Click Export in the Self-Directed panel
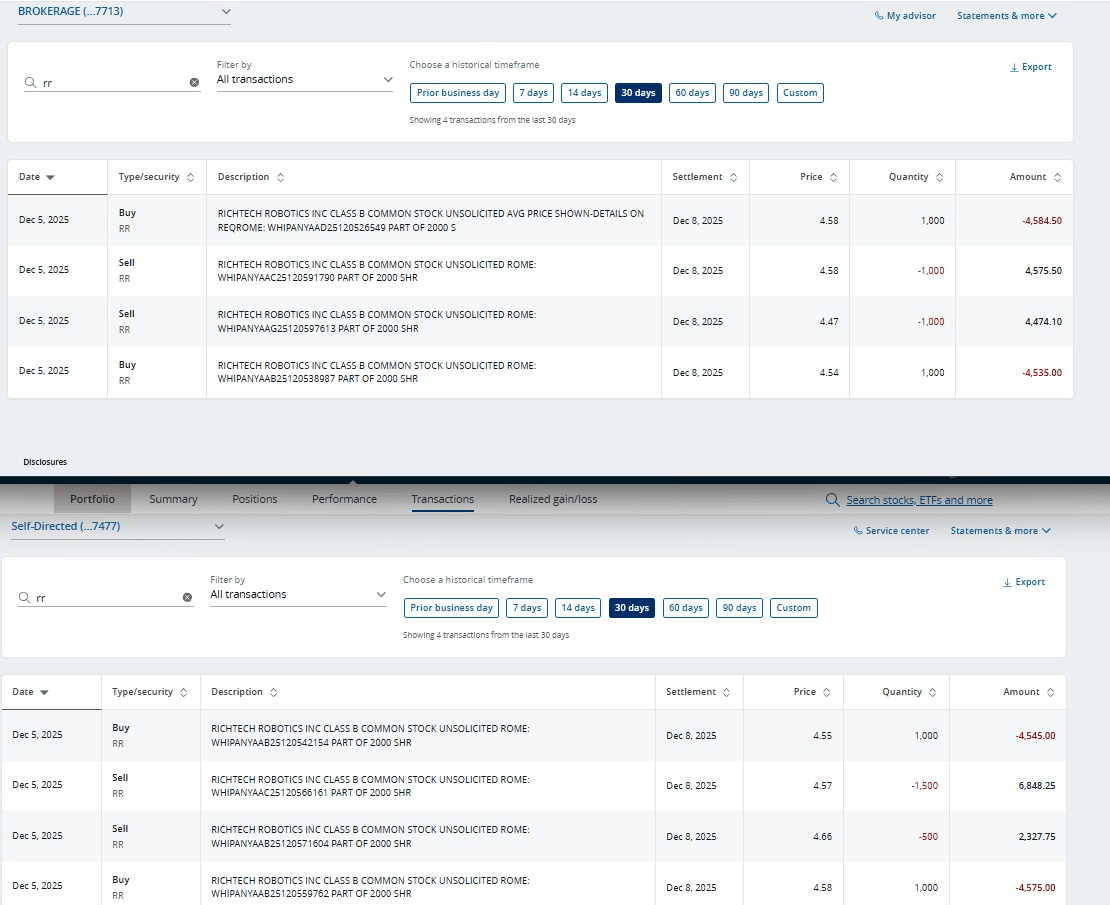 pyautogui.click(x=1024, y=582)
